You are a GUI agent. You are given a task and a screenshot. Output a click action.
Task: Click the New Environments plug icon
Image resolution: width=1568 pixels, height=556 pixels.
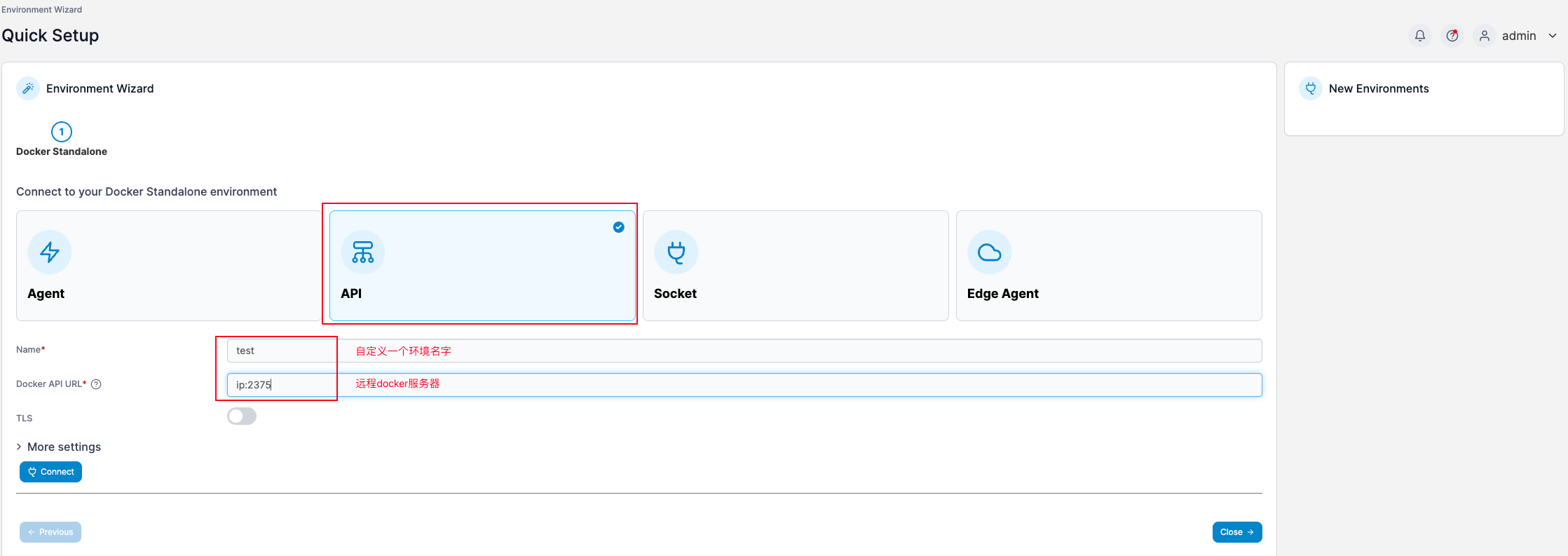[x=1311, y=88]
